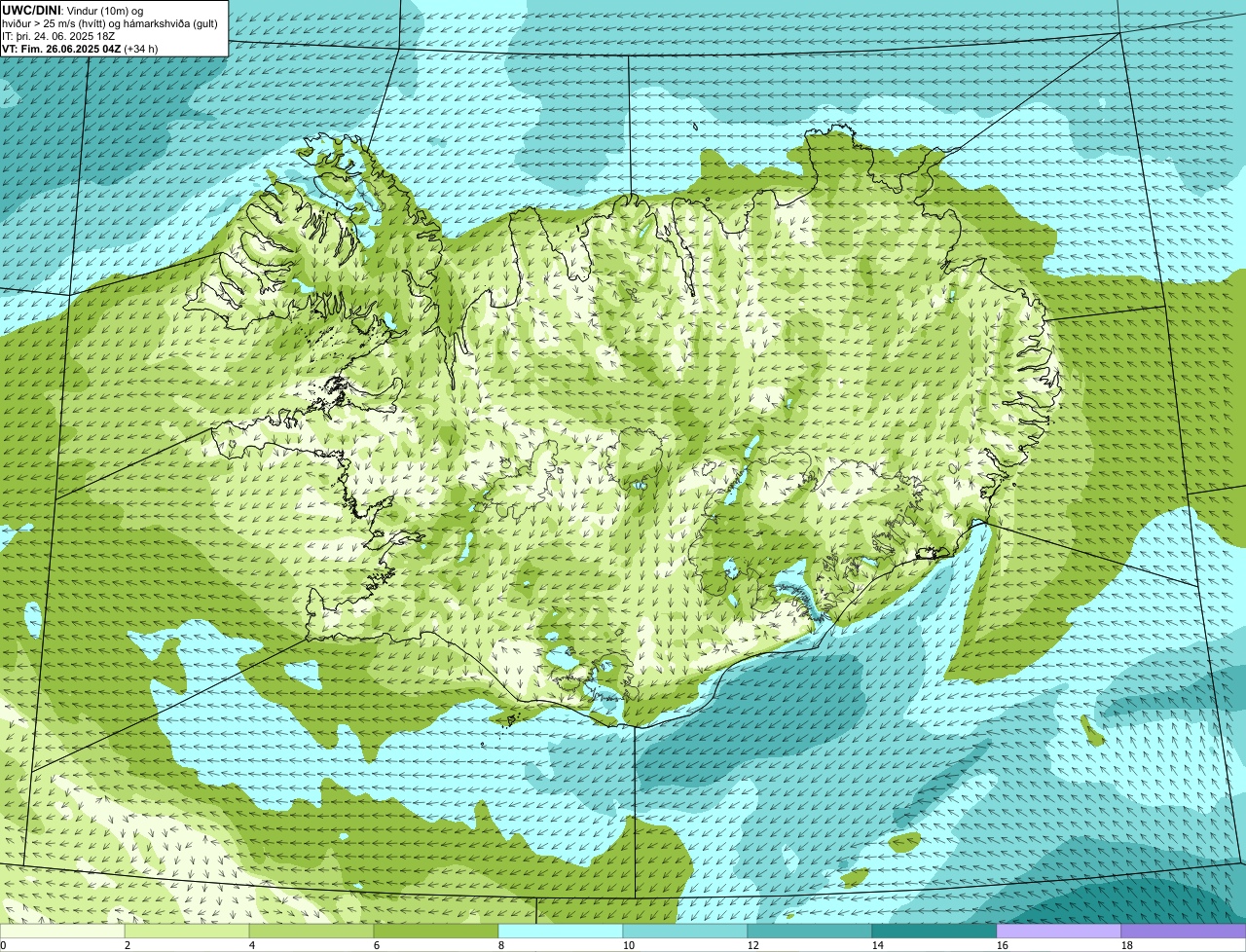
Task: Click the legend scale label '18'
Action: [x=1127, y=945]
